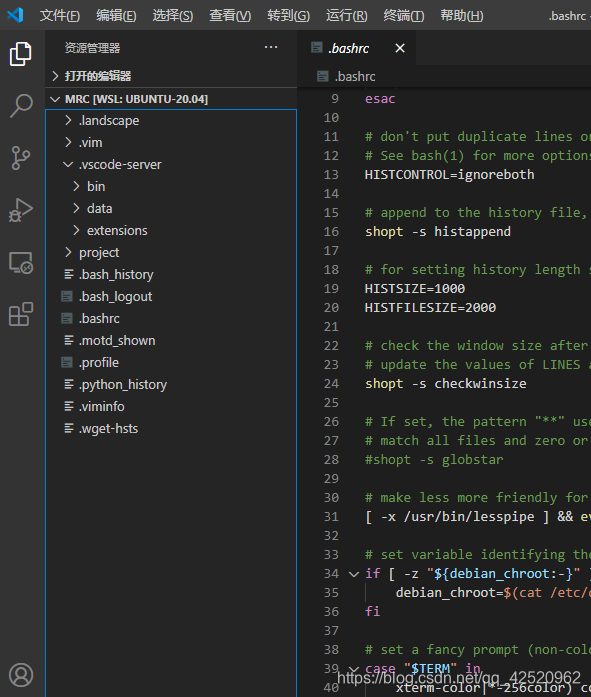Open the Explorer view in activity bar
The width and height of the screenshot is (591, 697).
tap(21, 54)
